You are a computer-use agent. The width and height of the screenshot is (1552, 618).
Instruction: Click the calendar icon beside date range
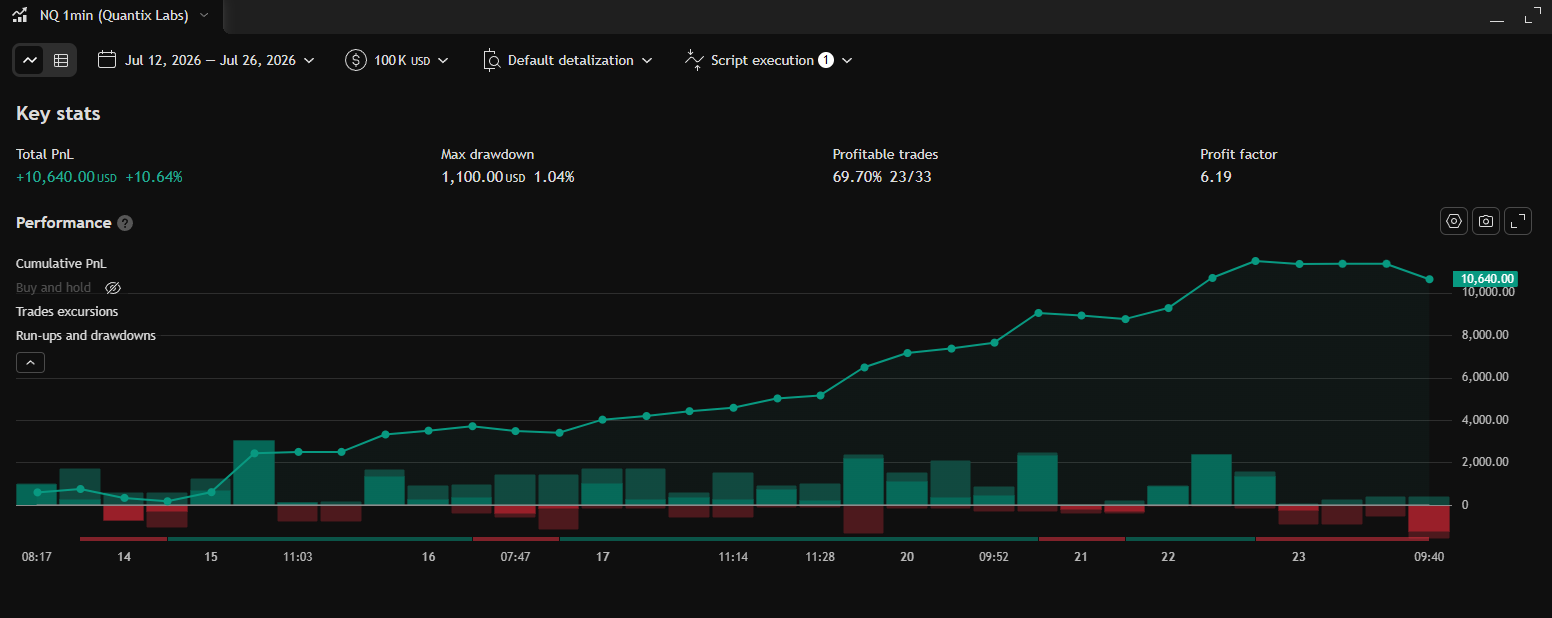[107, 60]
